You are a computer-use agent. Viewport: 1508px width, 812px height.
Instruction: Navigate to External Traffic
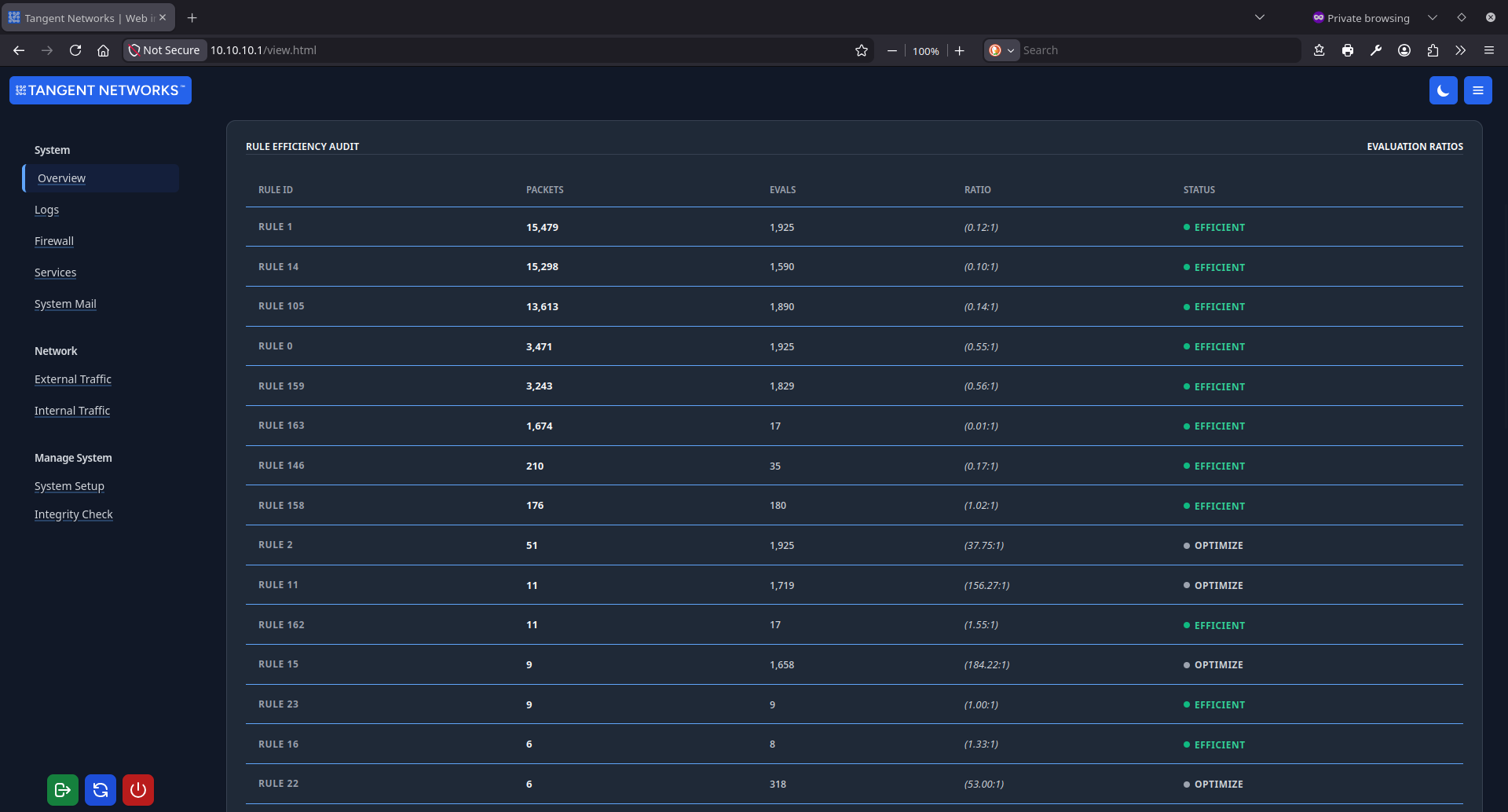click(x=73, y=379)
